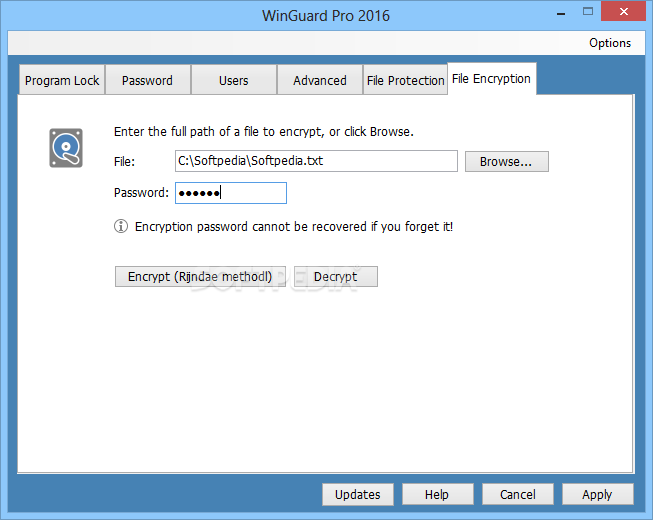The image size is (653, 520).
Task: Click the Apply button
Action: [x=598, y=494]
